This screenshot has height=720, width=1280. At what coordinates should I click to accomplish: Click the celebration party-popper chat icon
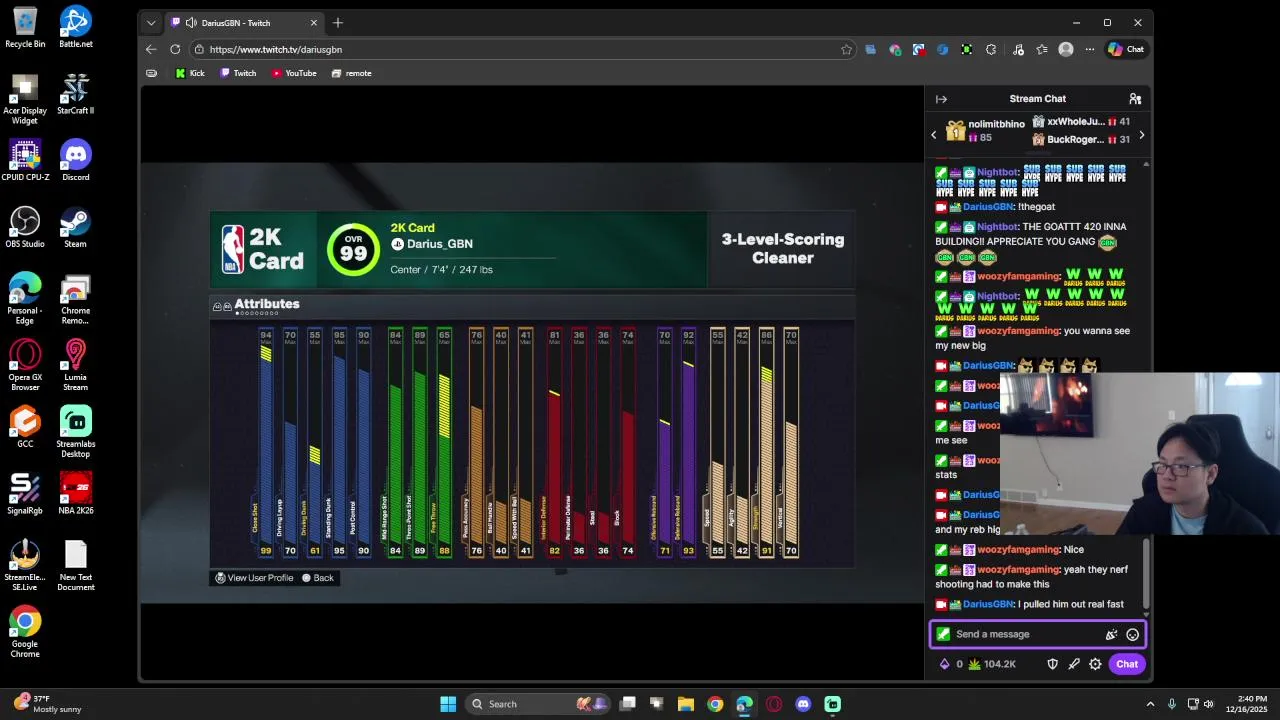click(x=1111, y=634)
